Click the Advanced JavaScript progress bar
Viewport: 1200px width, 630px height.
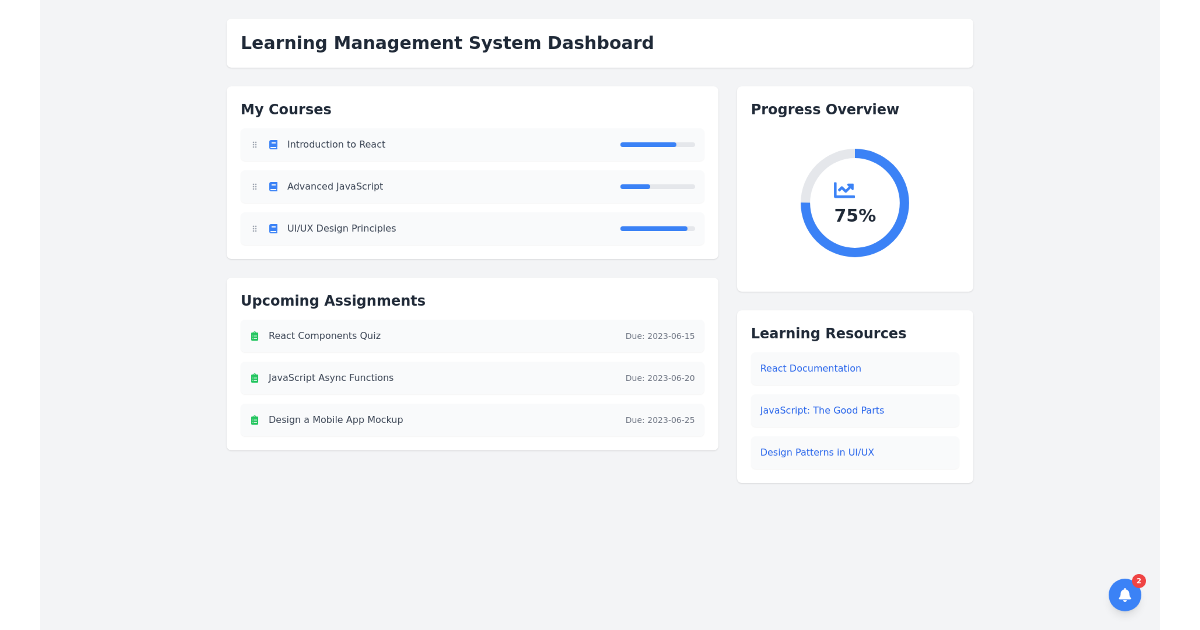pyautogui.click(x=657, y=186)
